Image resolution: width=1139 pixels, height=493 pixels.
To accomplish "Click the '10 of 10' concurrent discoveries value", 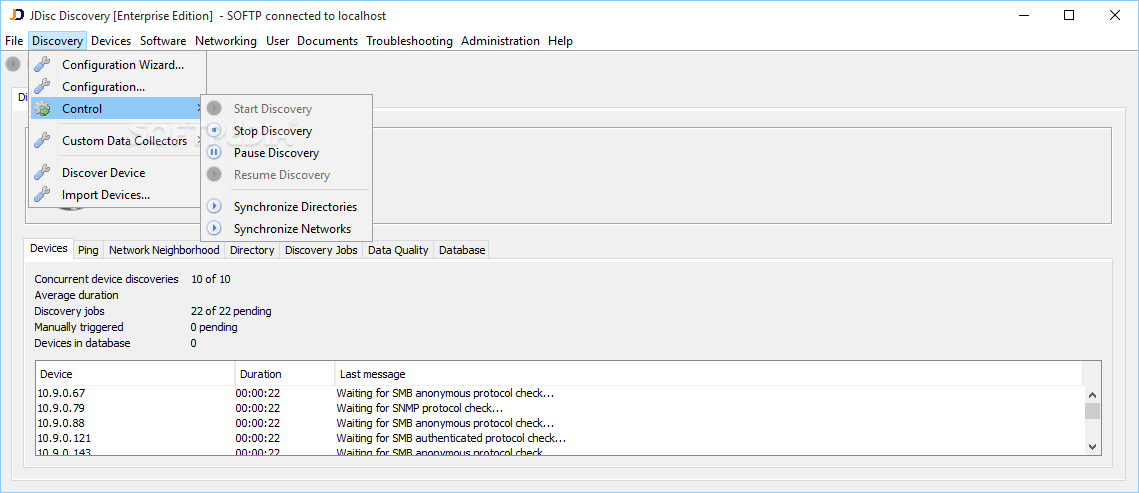I will click(211, 279).
